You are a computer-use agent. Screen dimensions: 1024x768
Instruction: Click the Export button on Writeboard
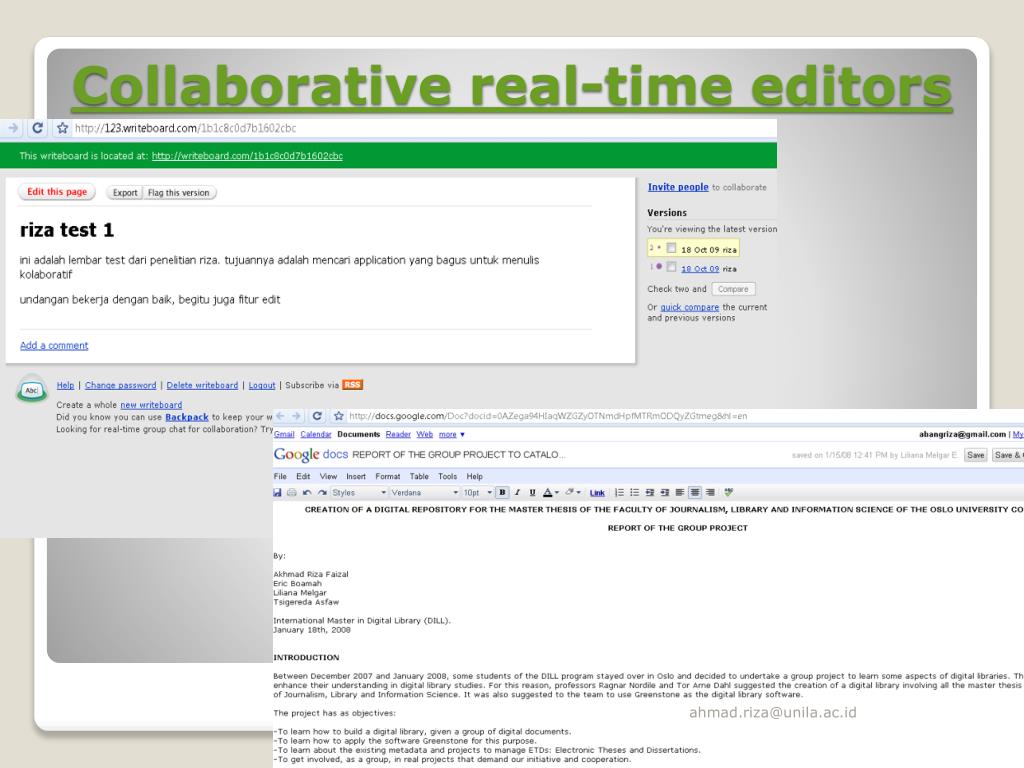[125, 193]
